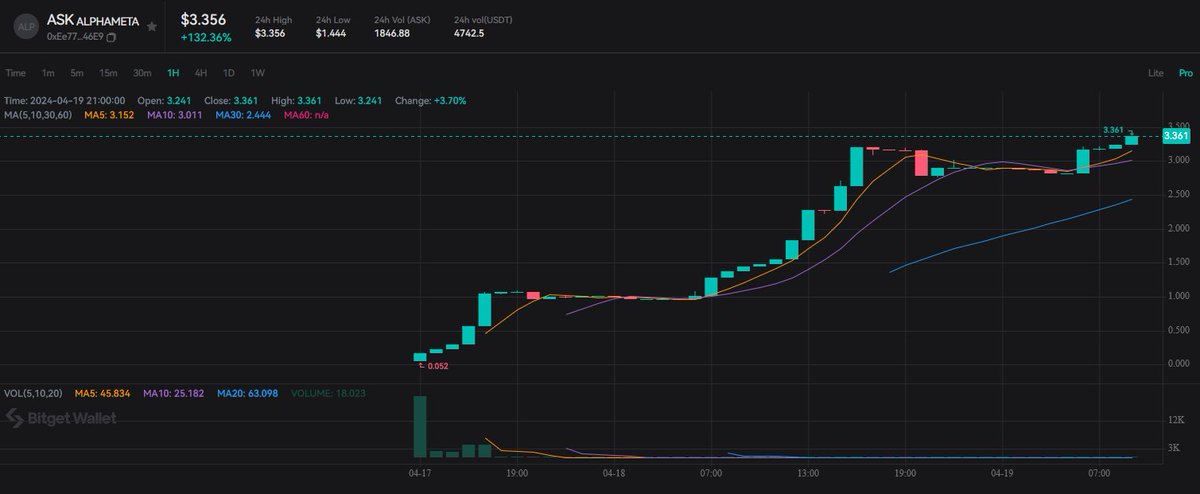Copy contract address 0xEe77...46E9
This screenshot has height=494, width=1200.
pyautogui.click(x=110, y=37)
